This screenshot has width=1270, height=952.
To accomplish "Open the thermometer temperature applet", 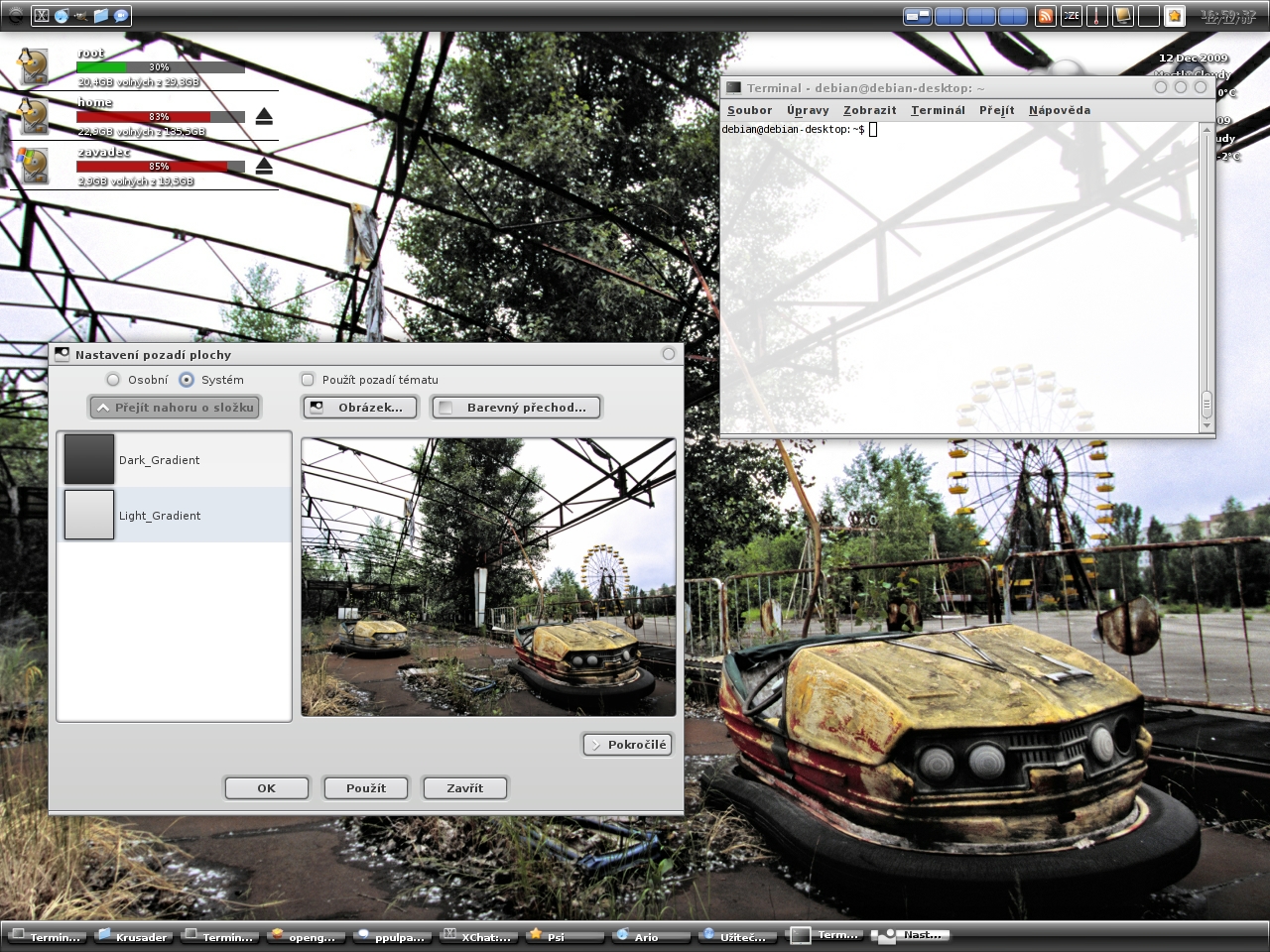I will pyautogui.click(x=1096, y=16).
